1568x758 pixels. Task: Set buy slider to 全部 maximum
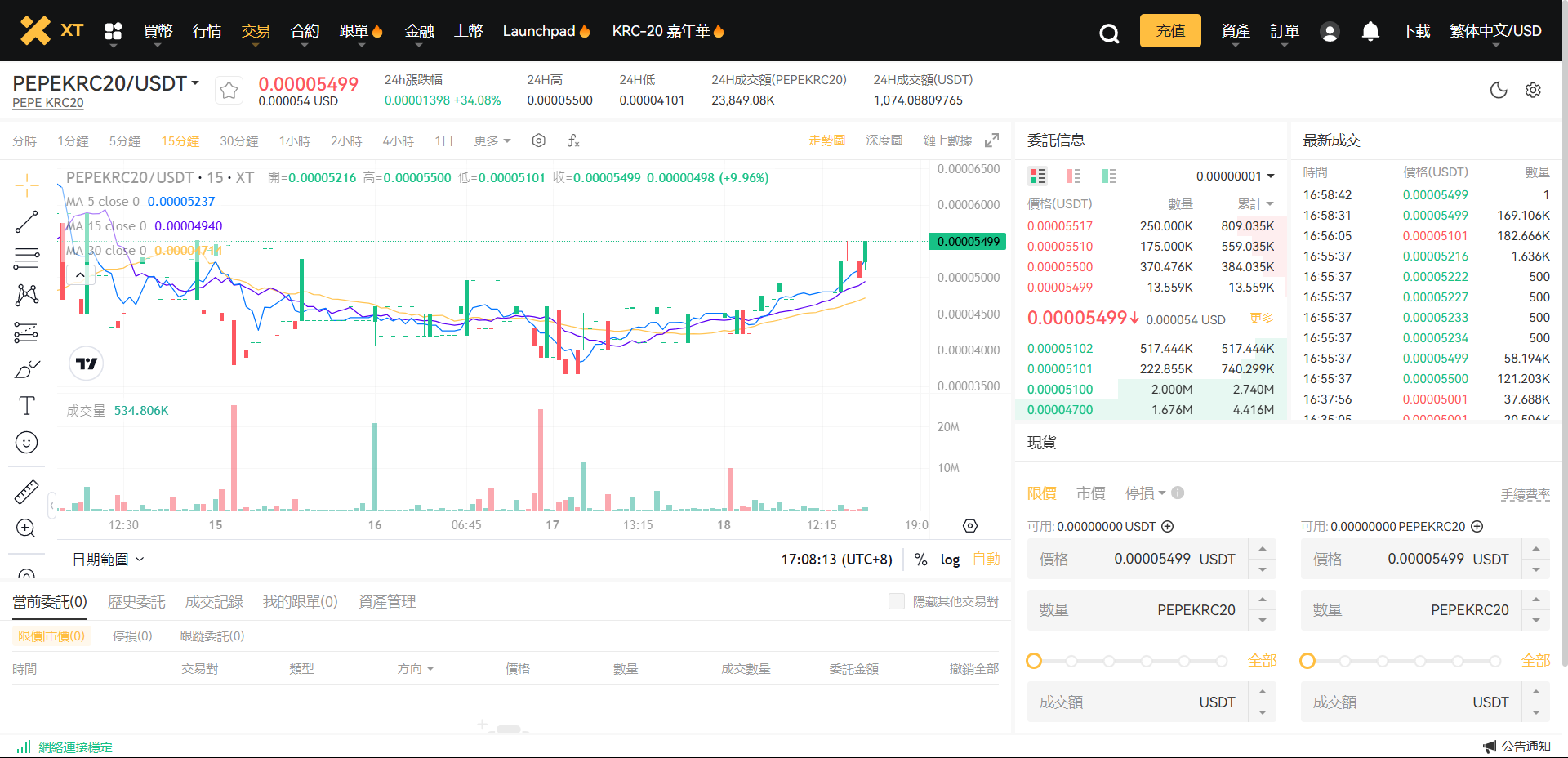1262,661
